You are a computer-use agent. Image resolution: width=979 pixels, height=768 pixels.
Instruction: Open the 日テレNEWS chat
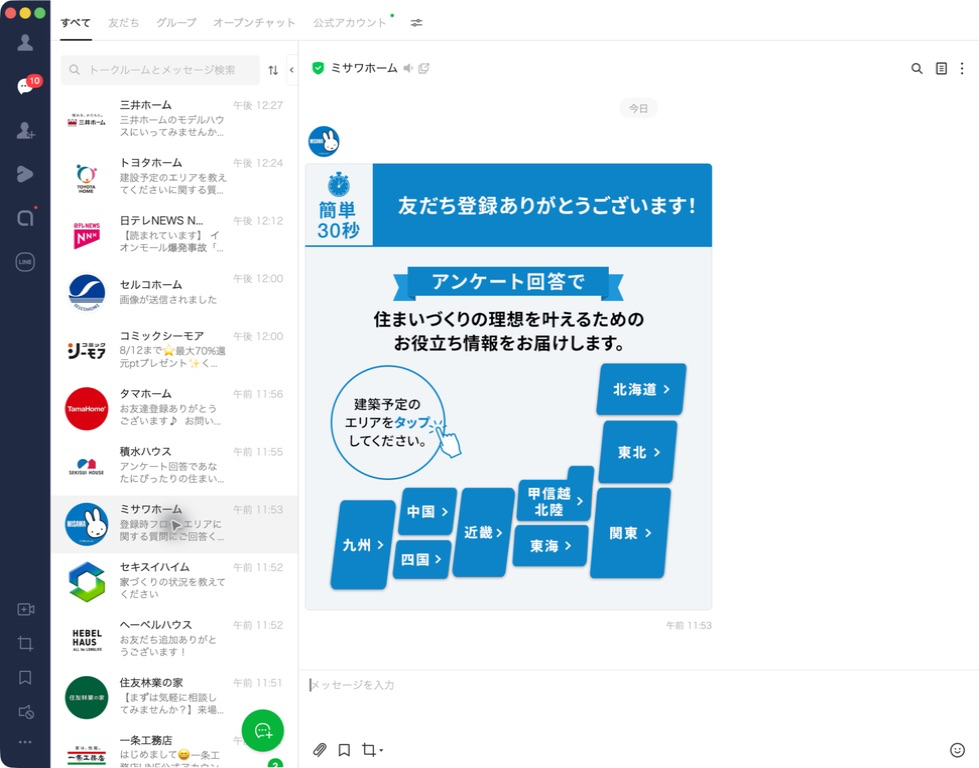(174, 235)
